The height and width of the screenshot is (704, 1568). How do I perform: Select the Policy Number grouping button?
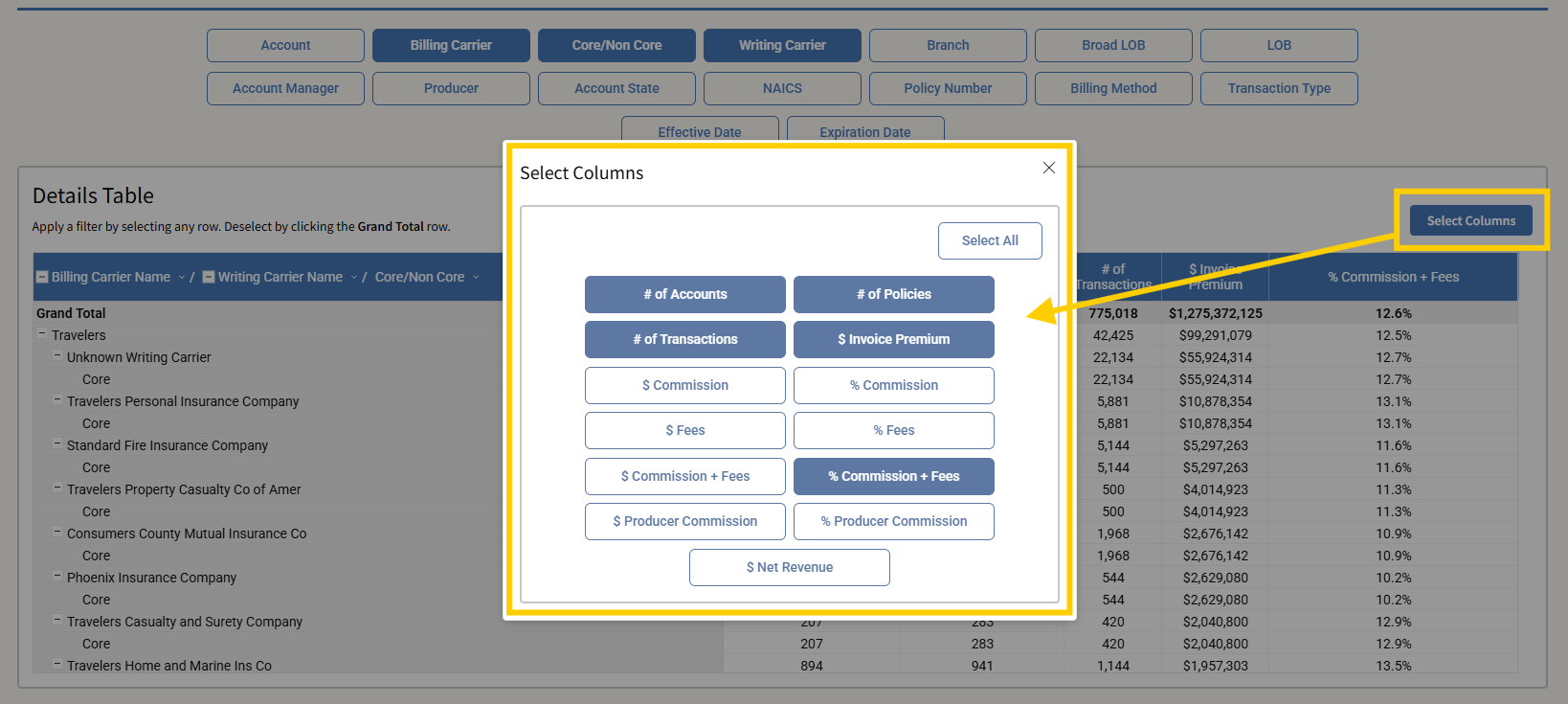click(948, 88)
